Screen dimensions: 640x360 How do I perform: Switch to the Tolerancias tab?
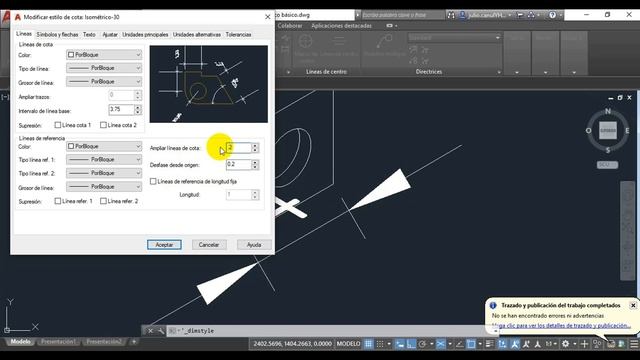tap(238, 35)
